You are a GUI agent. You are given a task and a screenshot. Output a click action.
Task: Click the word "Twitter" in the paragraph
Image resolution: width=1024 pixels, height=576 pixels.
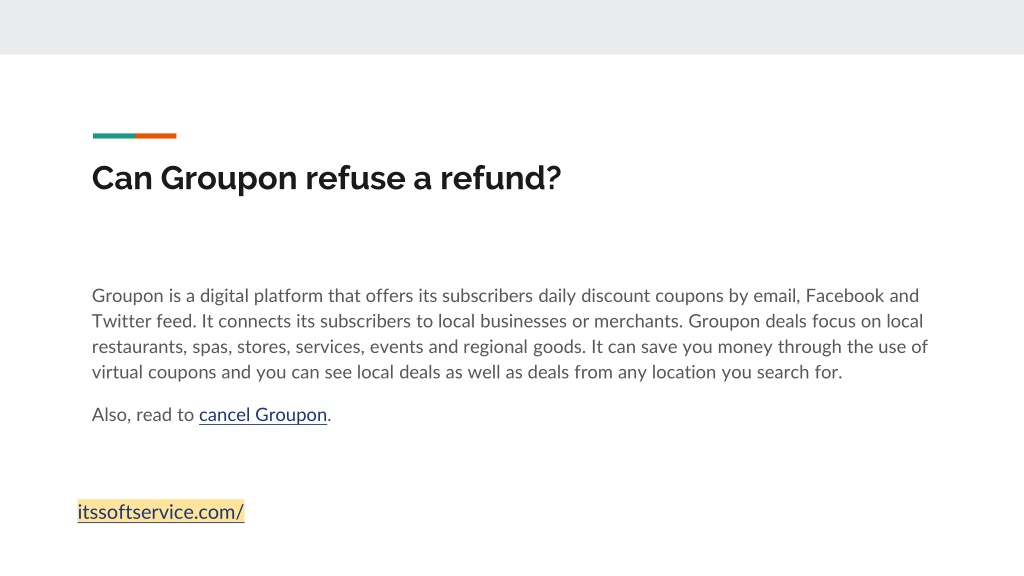pyautogui.click(x=121, y=321)
